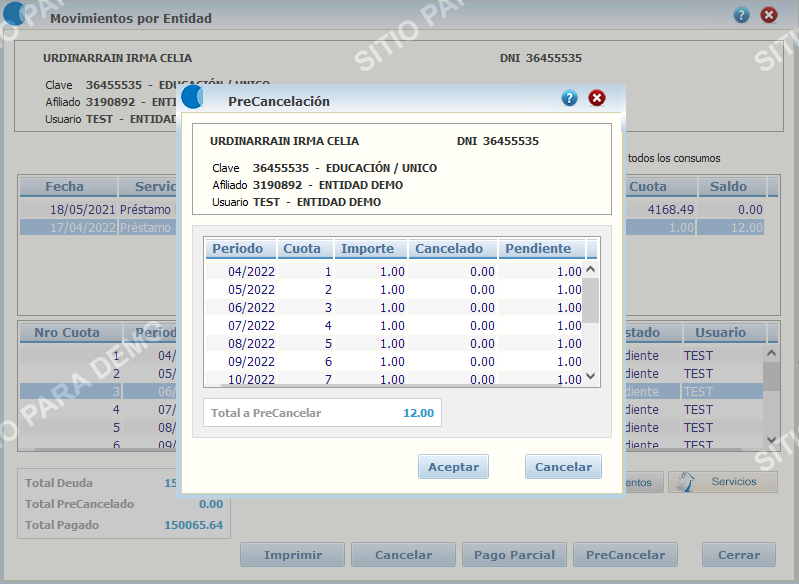Sort by Importe column header
799x584 pixels.
[370, 249]
